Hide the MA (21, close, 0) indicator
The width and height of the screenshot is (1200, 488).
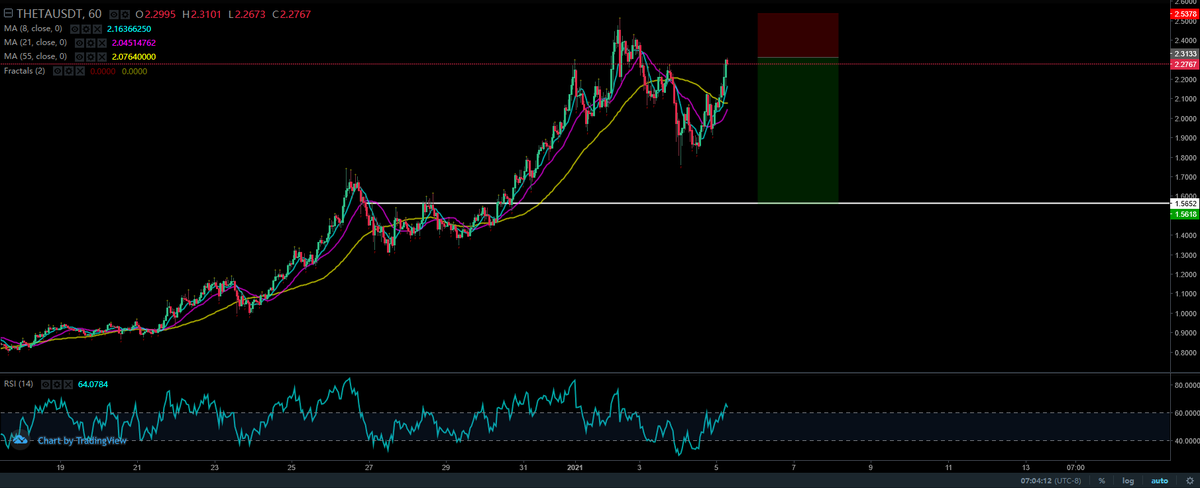coord(79,43)
